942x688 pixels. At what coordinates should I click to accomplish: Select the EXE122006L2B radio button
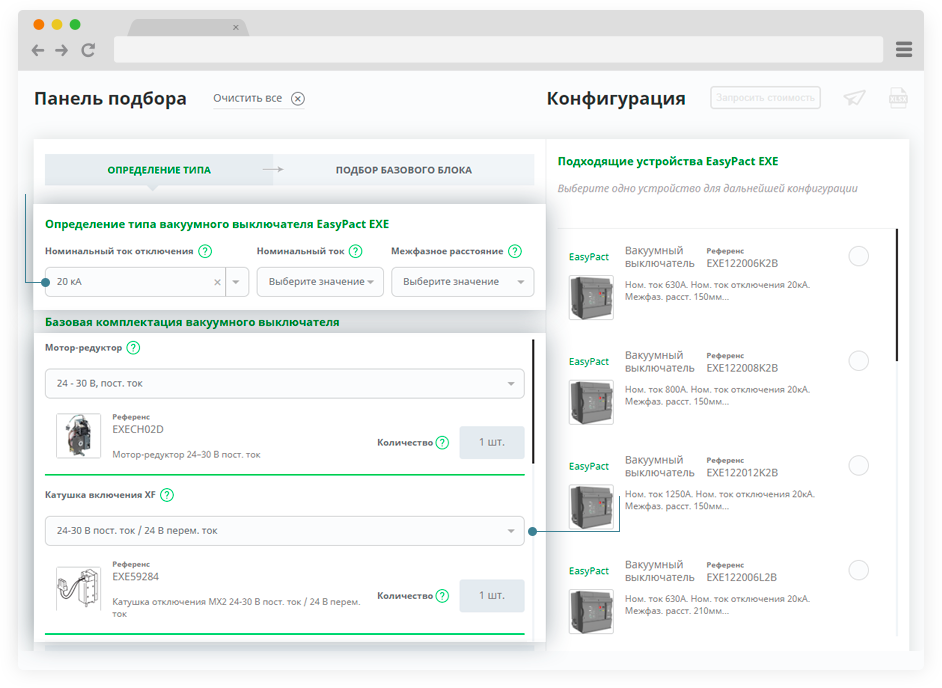pos(858,570)
